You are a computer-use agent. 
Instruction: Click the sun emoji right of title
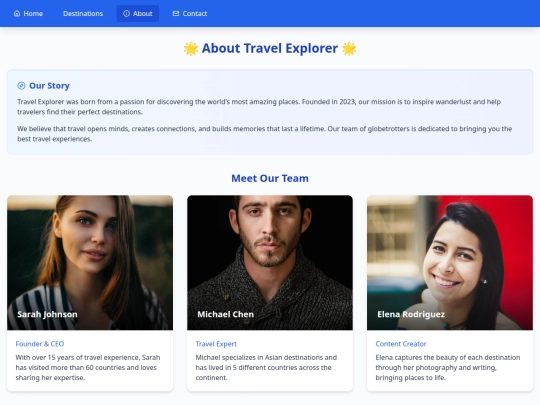[x=349, y=49]
